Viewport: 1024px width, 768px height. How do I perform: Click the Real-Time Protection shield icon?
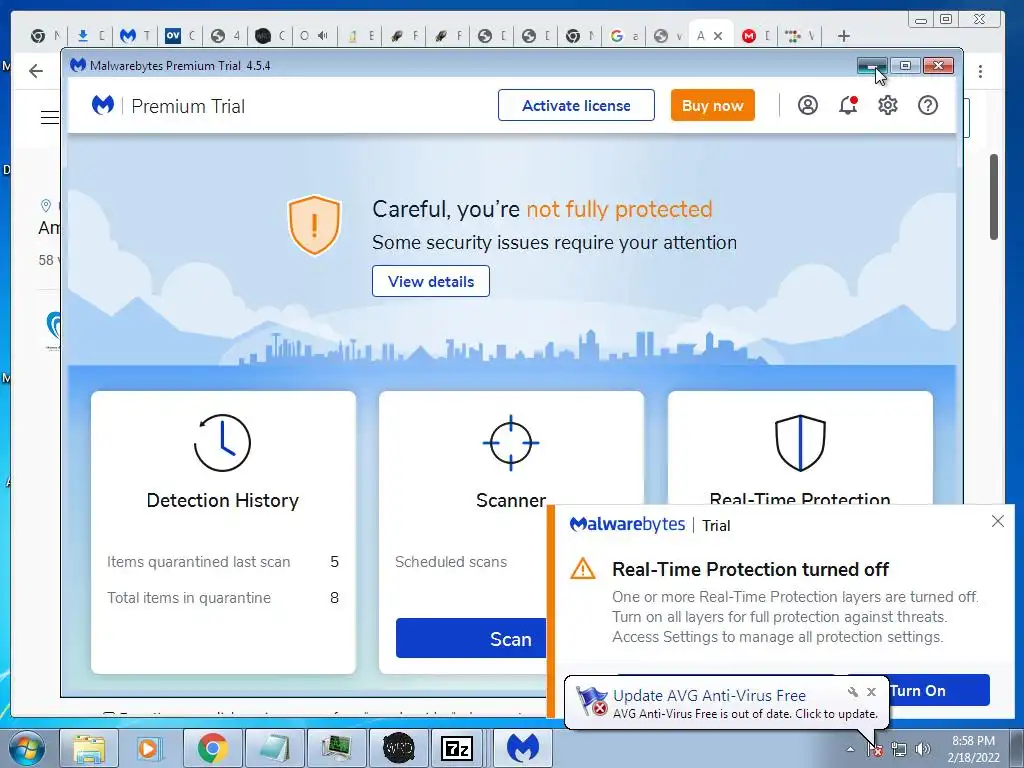click(800, 443)
